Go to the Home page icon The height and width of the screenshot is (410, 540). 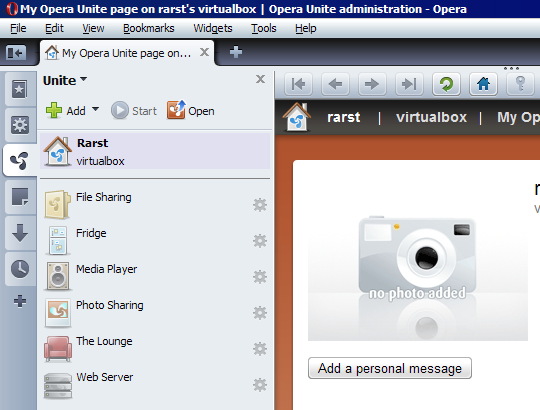[x=484, y=84]
